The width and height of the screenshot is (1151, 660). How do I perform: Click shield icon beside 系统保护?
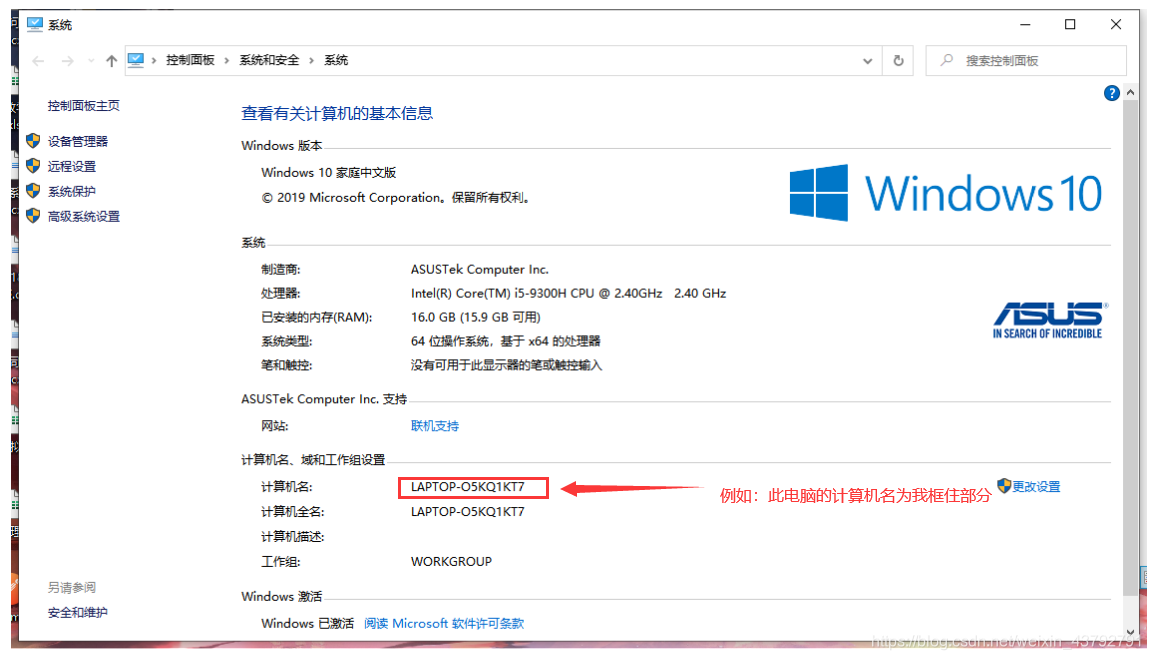[x=33, y=190]
